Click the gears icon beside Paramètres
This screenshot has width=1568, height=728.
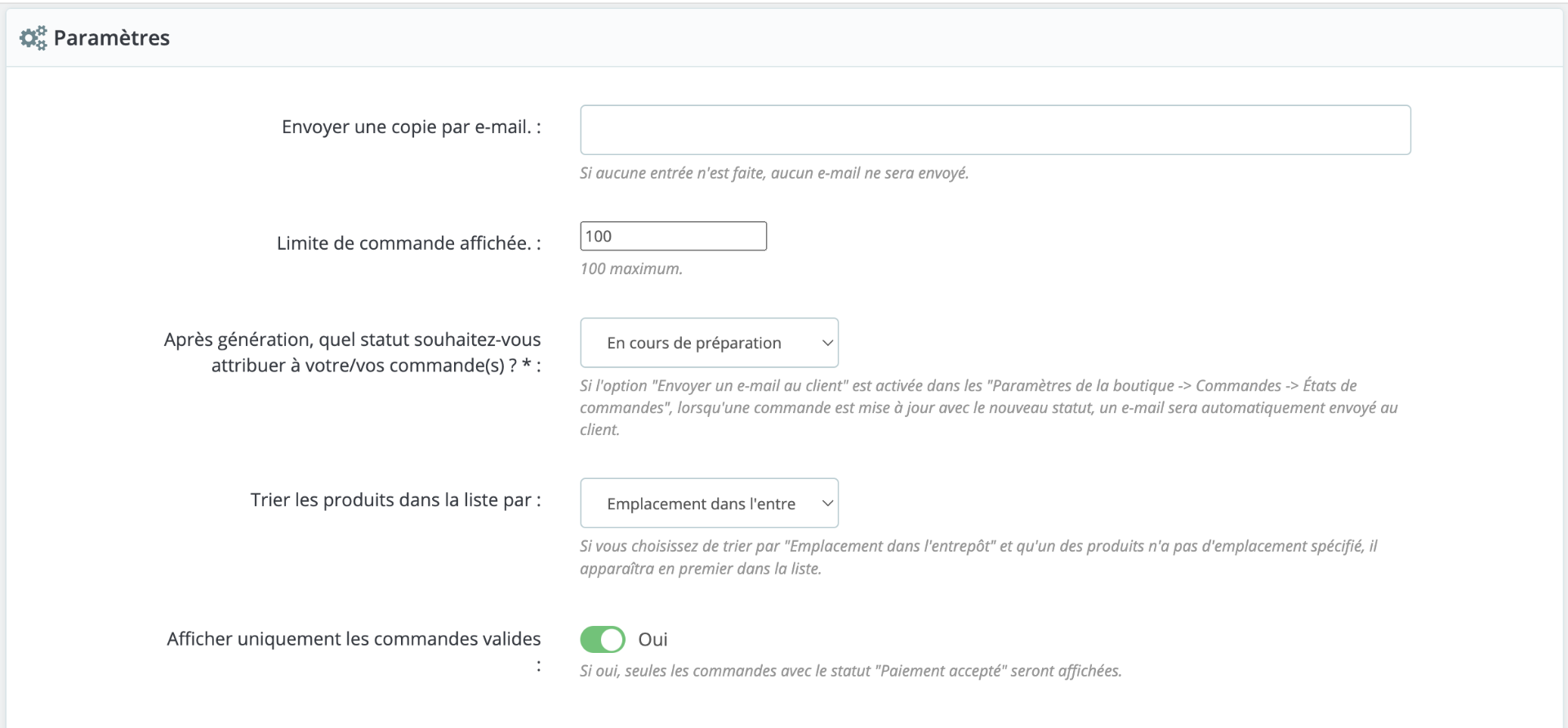point(33,38)
